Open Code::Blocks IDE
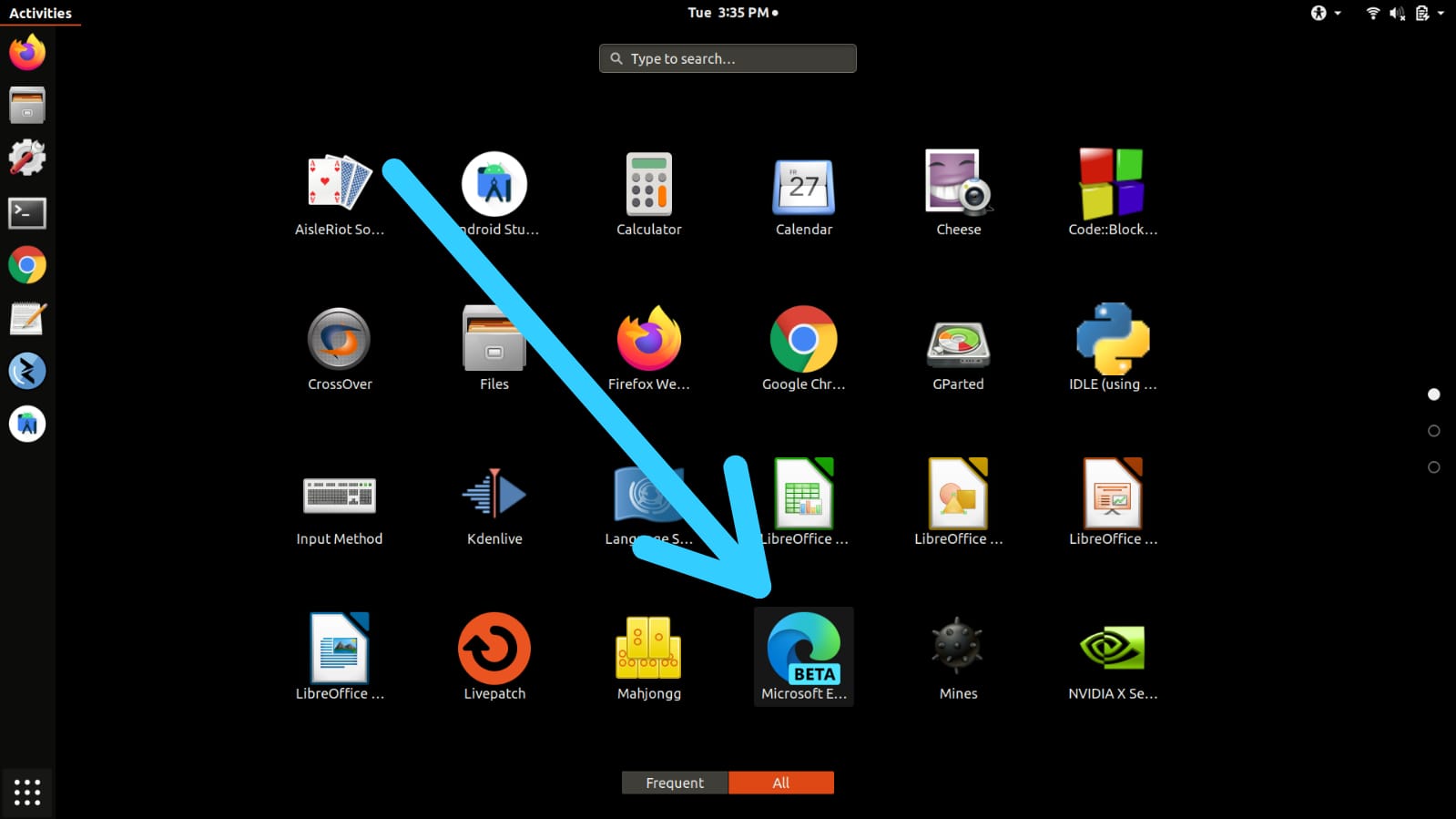The width and height of the screenshot is (1456, 819). [x=1113, y=192]
